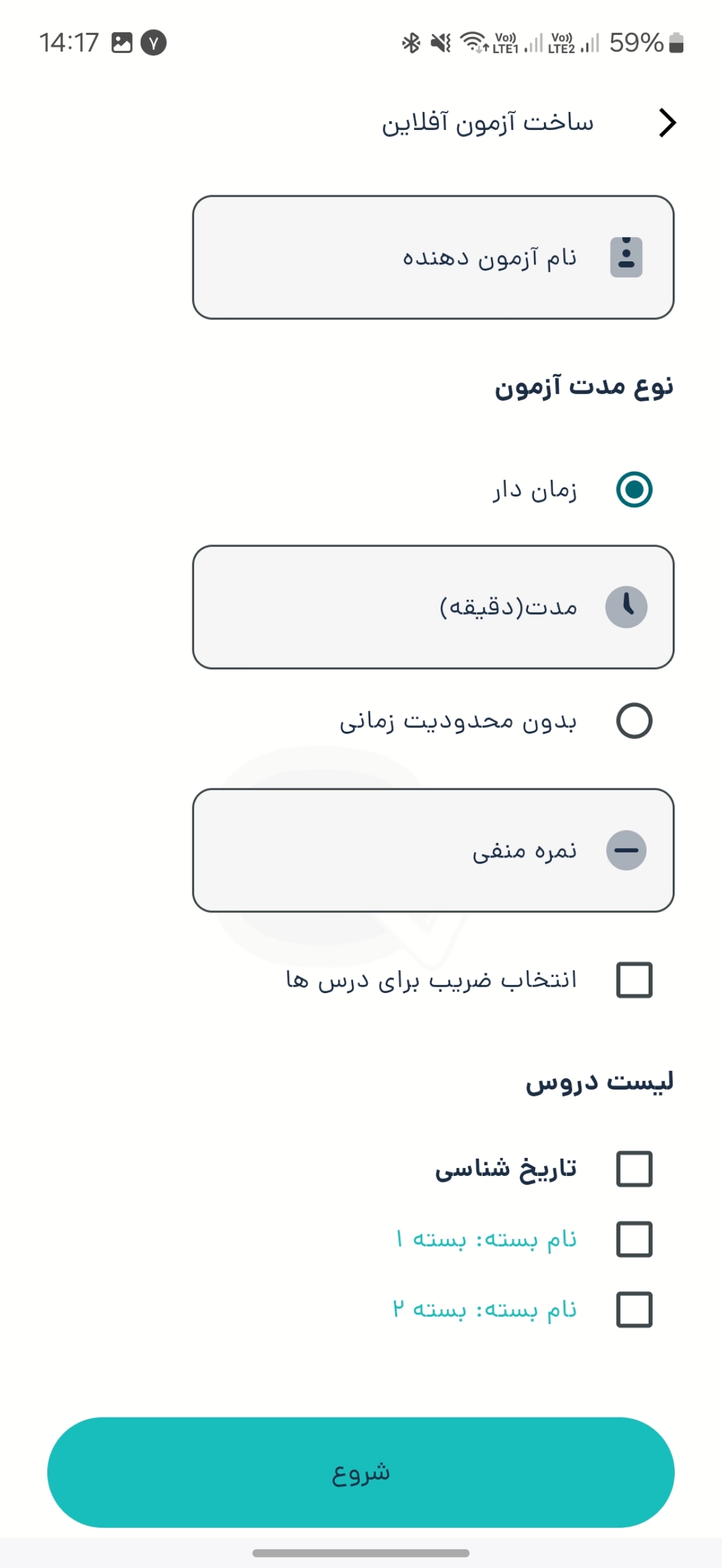Tap the examinee badge icon
This screenshot has width=722, height=1568.
[626, 257]
